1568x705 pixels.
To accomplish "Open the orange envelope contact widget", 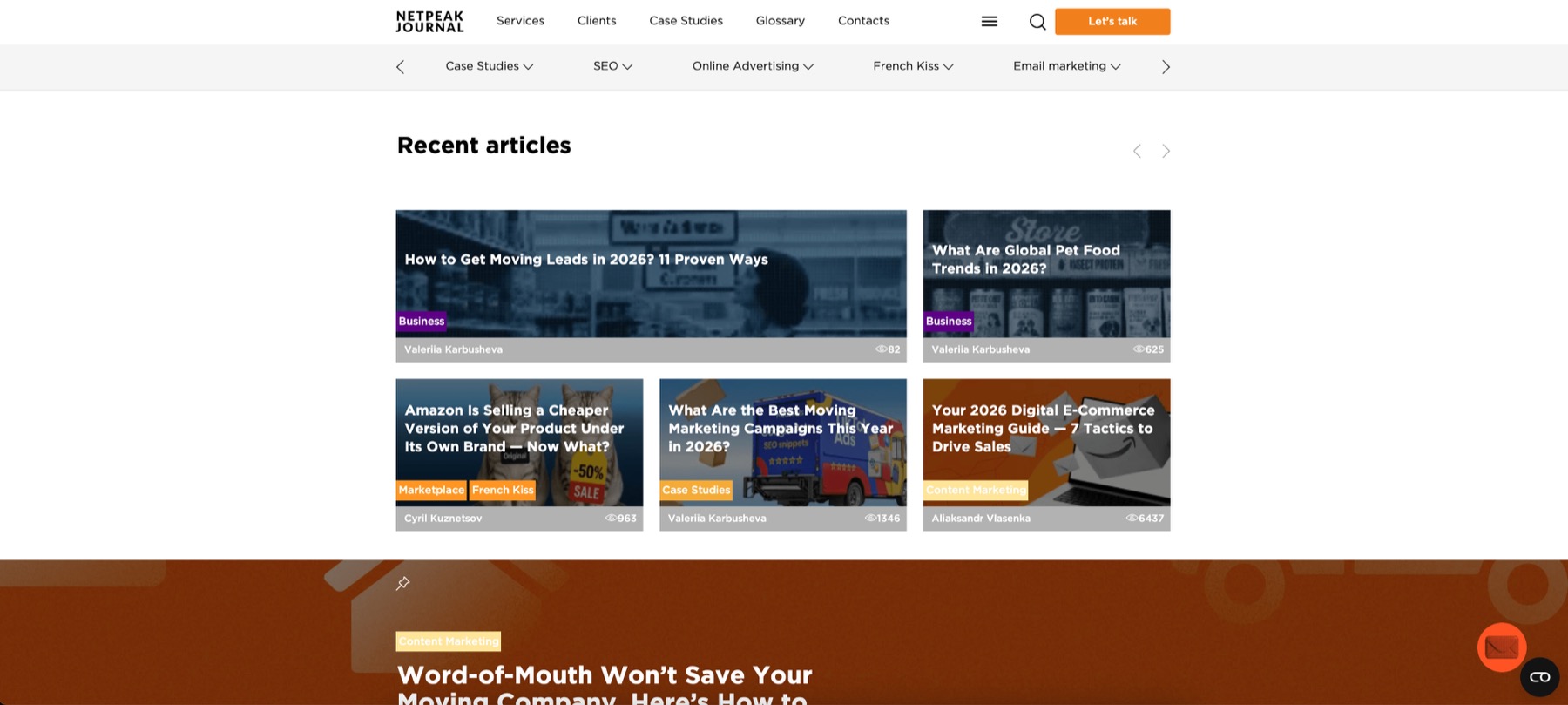I will click(x=1501, y=647).
